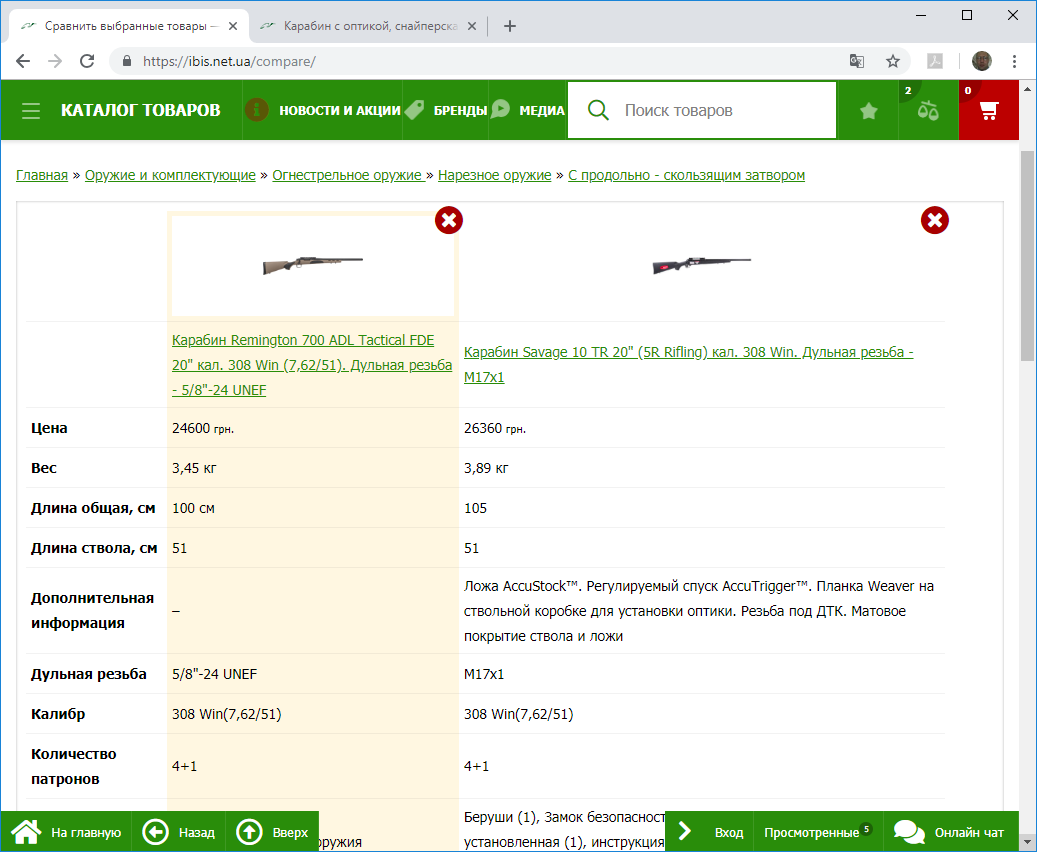Open the shopping cart icon
Image resolution: width=1037 pixels, height=852 pixels.
[x=989, y=111]
